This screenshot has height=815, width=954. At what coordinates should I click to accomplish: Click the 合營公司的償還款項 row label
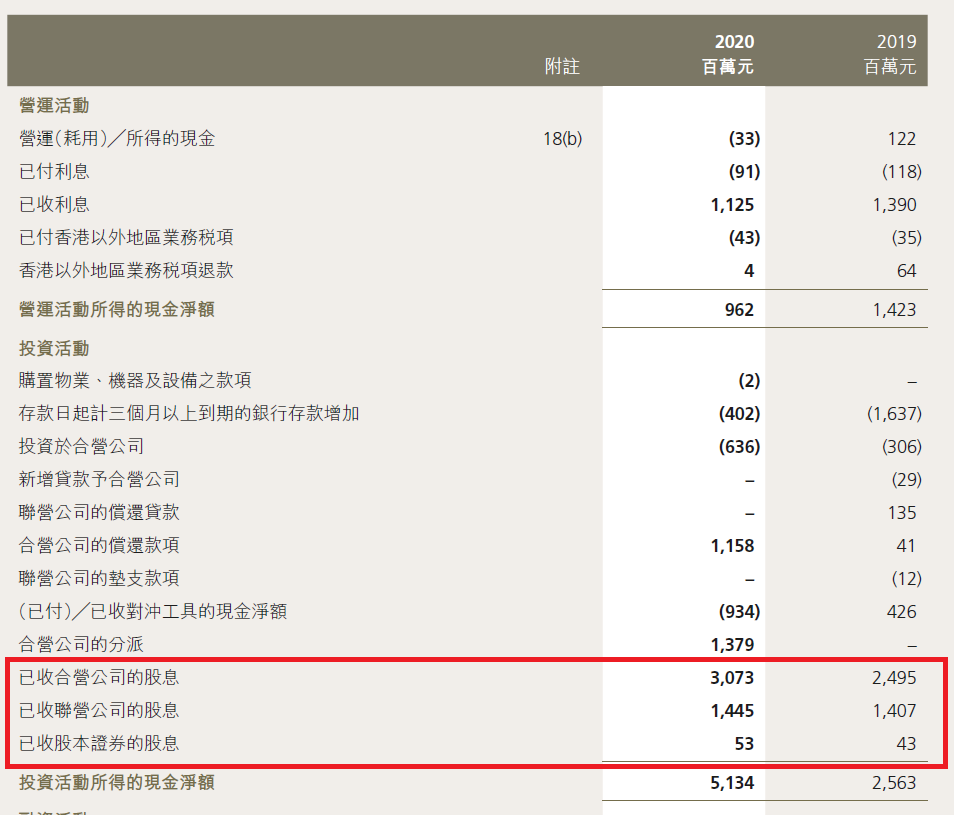pyautogui.click(x=99, y=545)
